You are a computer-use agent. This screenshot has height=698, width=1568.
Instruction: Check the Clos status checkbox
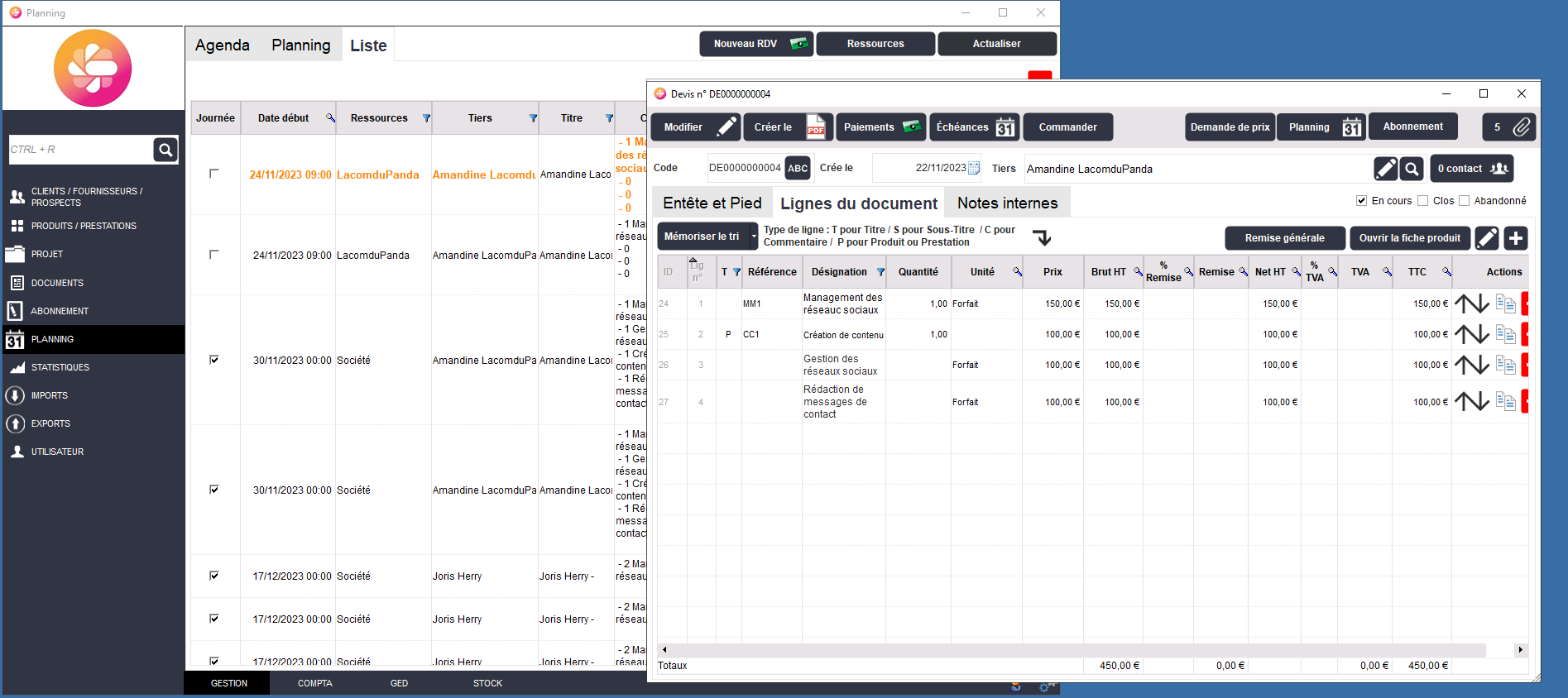(x=1423, y=201)
